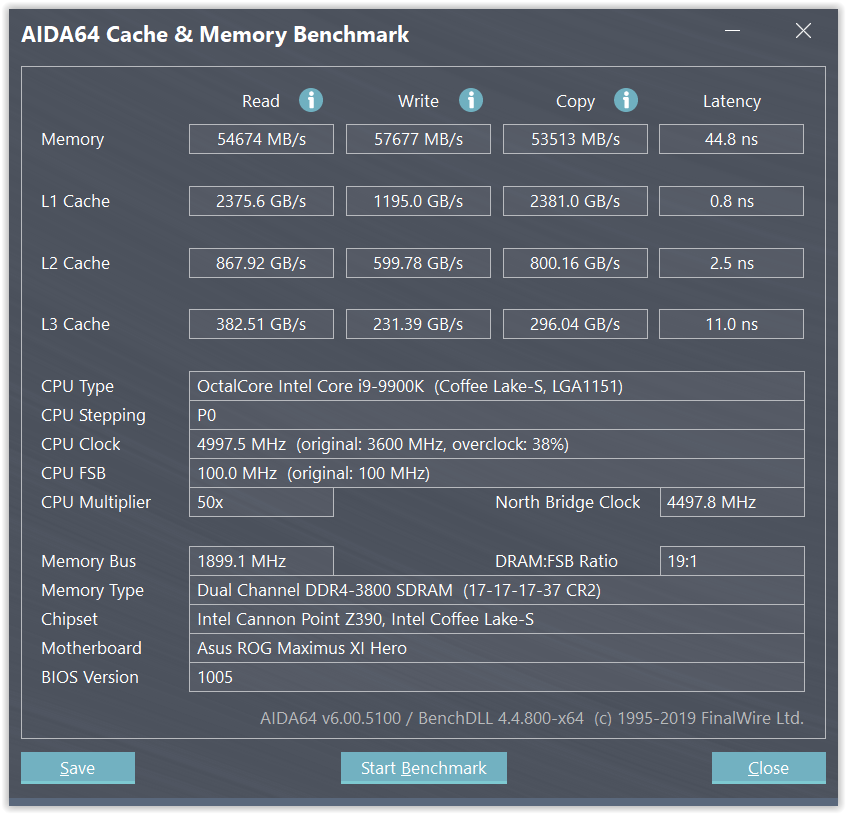Close window using title bar X
The image size is (846, 814).
click(x=803, y=31)
